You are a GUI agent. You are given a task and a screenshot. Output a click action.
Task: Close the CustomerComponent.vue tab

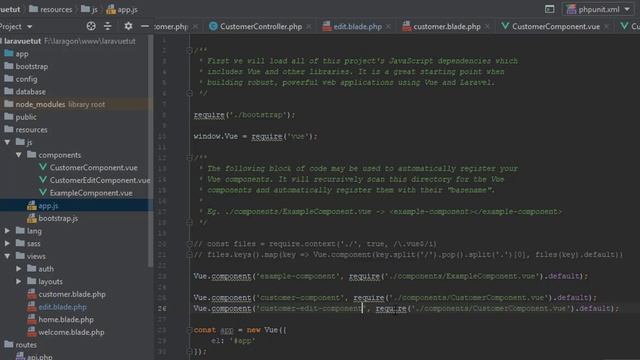(607, 27)
